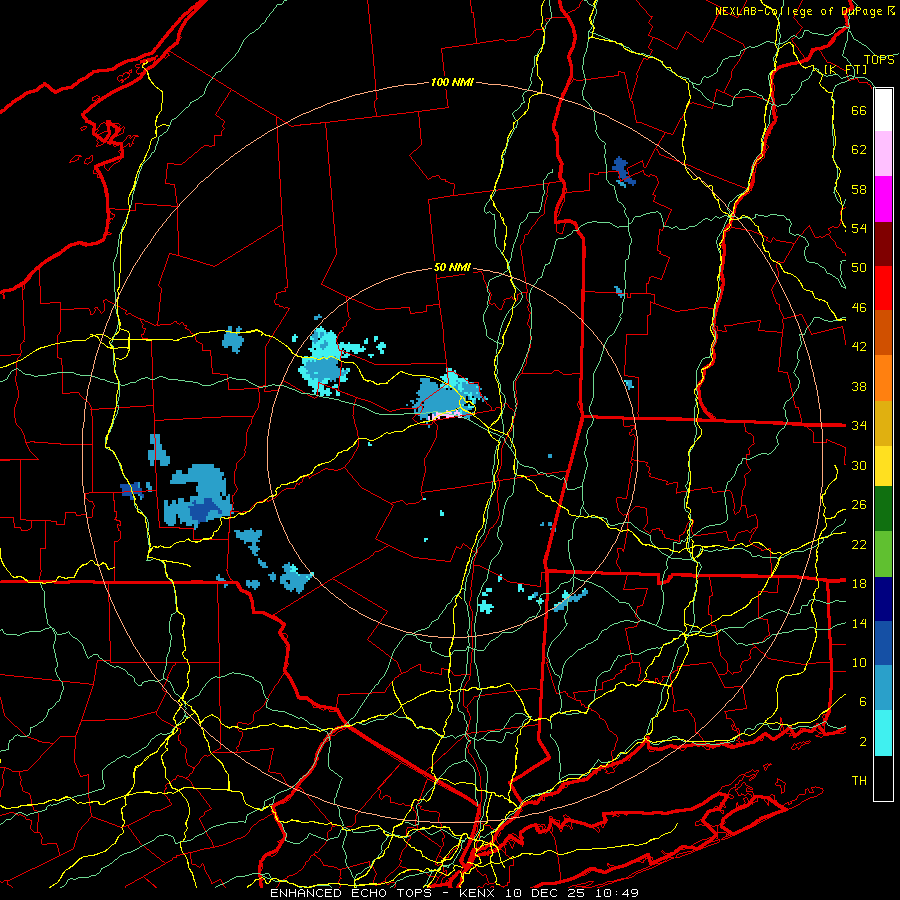900x900 pixels.
Task: Click the "10 DEC 25" date text
Action: pos(547,893)
